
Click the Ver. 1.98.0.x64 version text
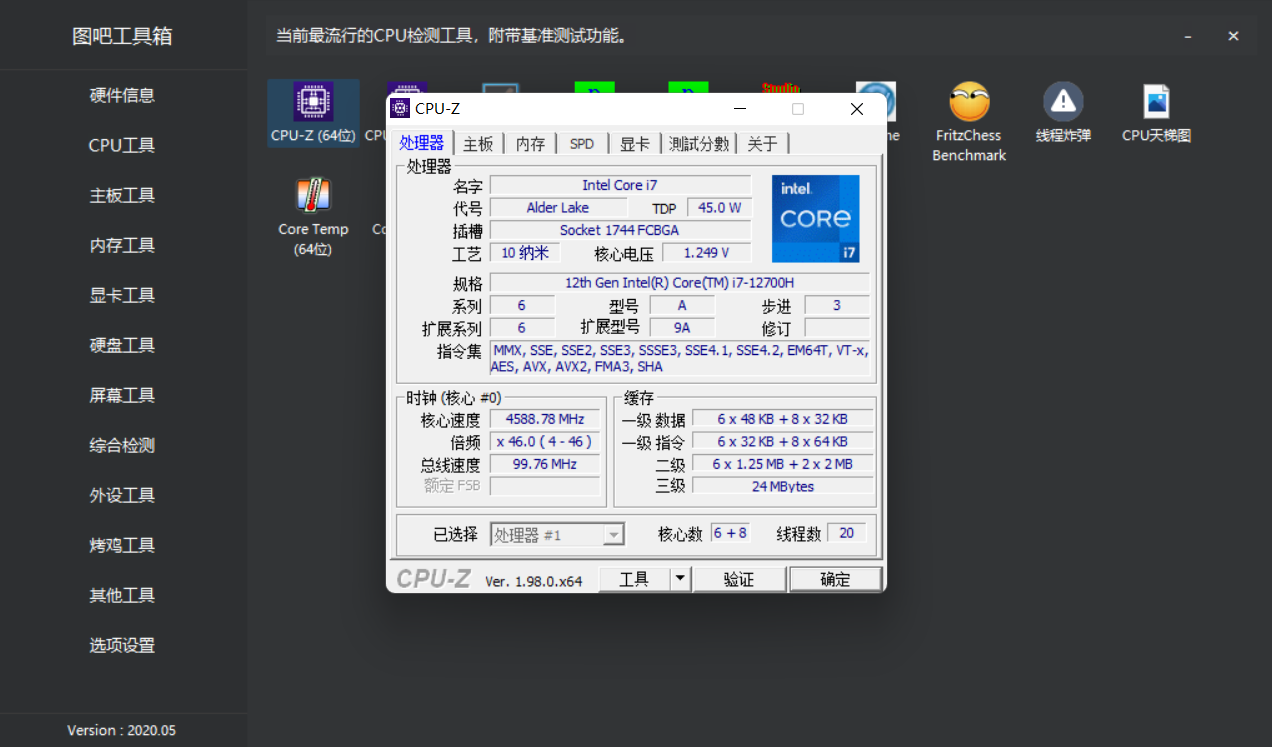[x=534, y=581]
